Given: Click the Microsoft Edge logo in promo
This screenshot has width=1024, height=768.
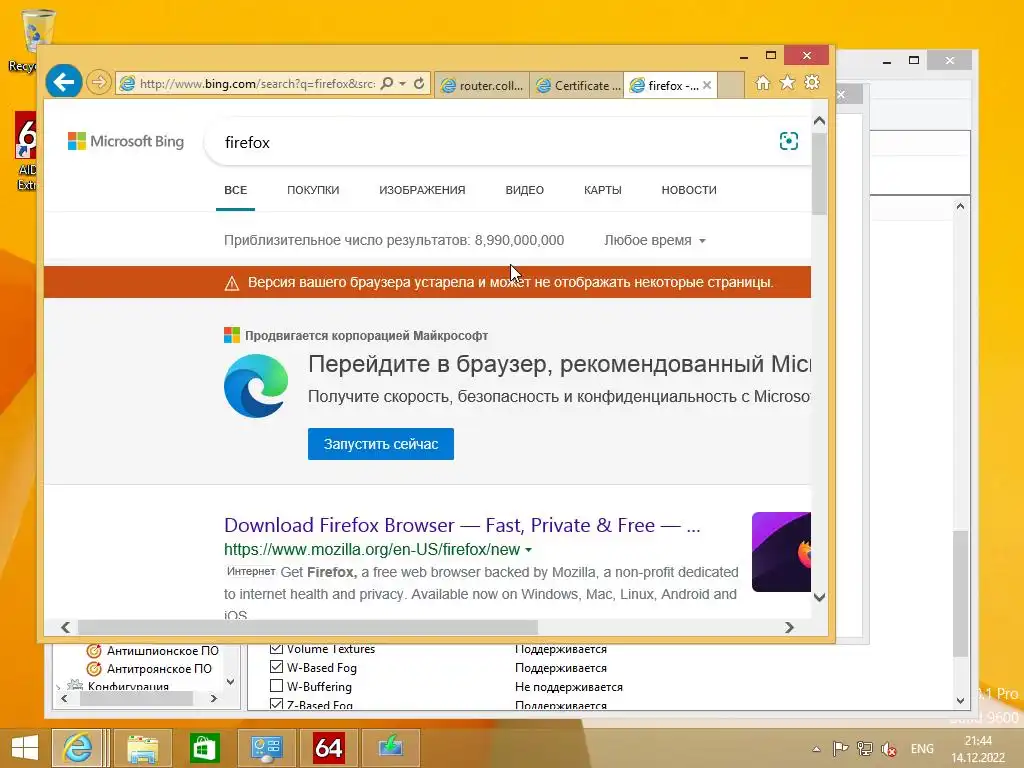Looking at the screenshot, I should point(255,386).
